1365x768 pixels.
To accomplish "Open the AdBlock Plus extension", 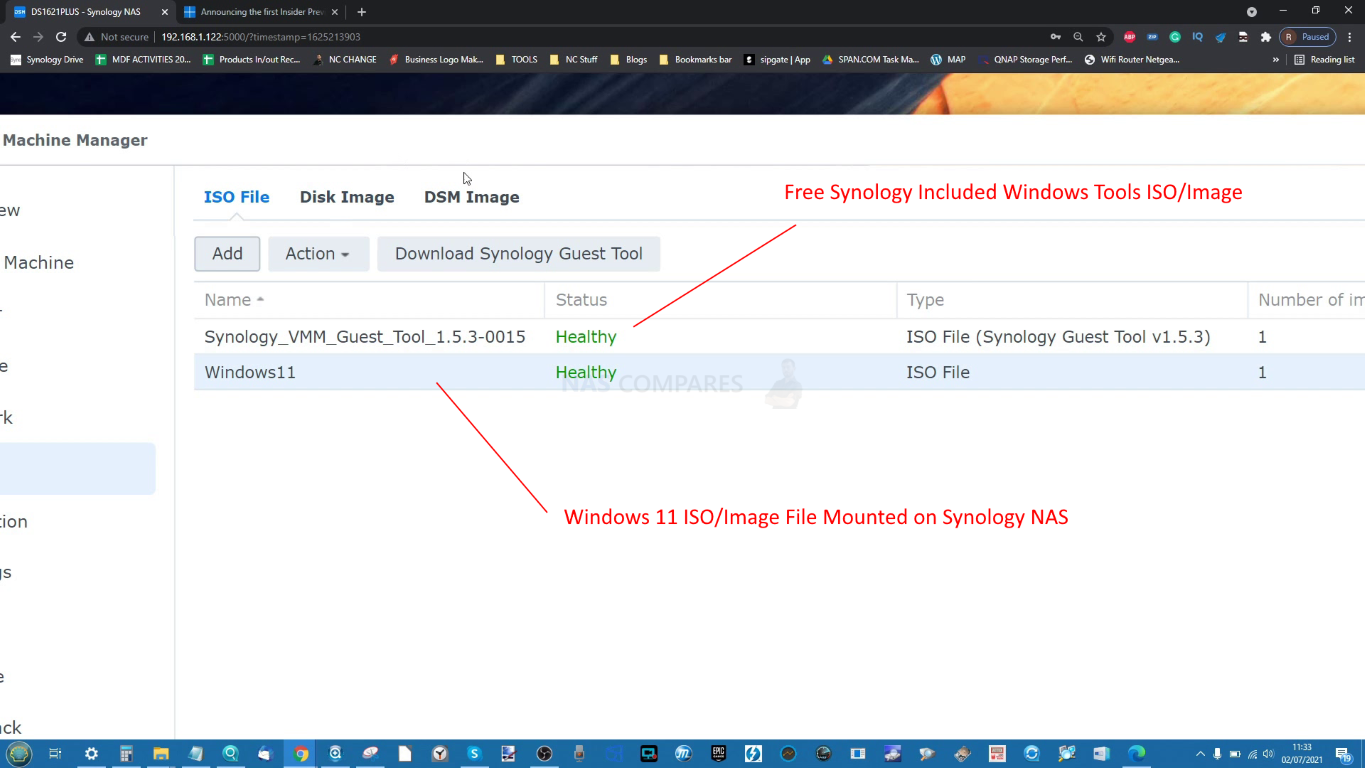I will tap(1129, 37).
